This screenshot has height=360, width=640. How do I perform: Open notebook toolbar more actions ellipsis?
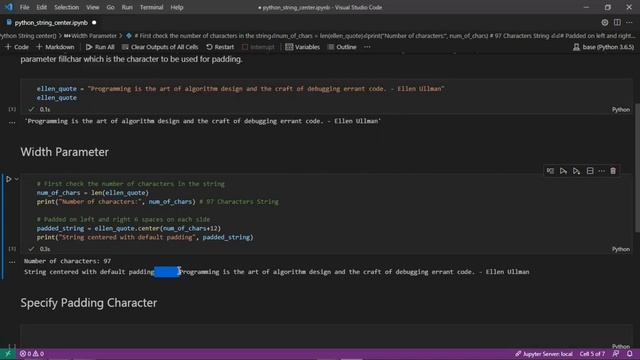pos(367,47)
